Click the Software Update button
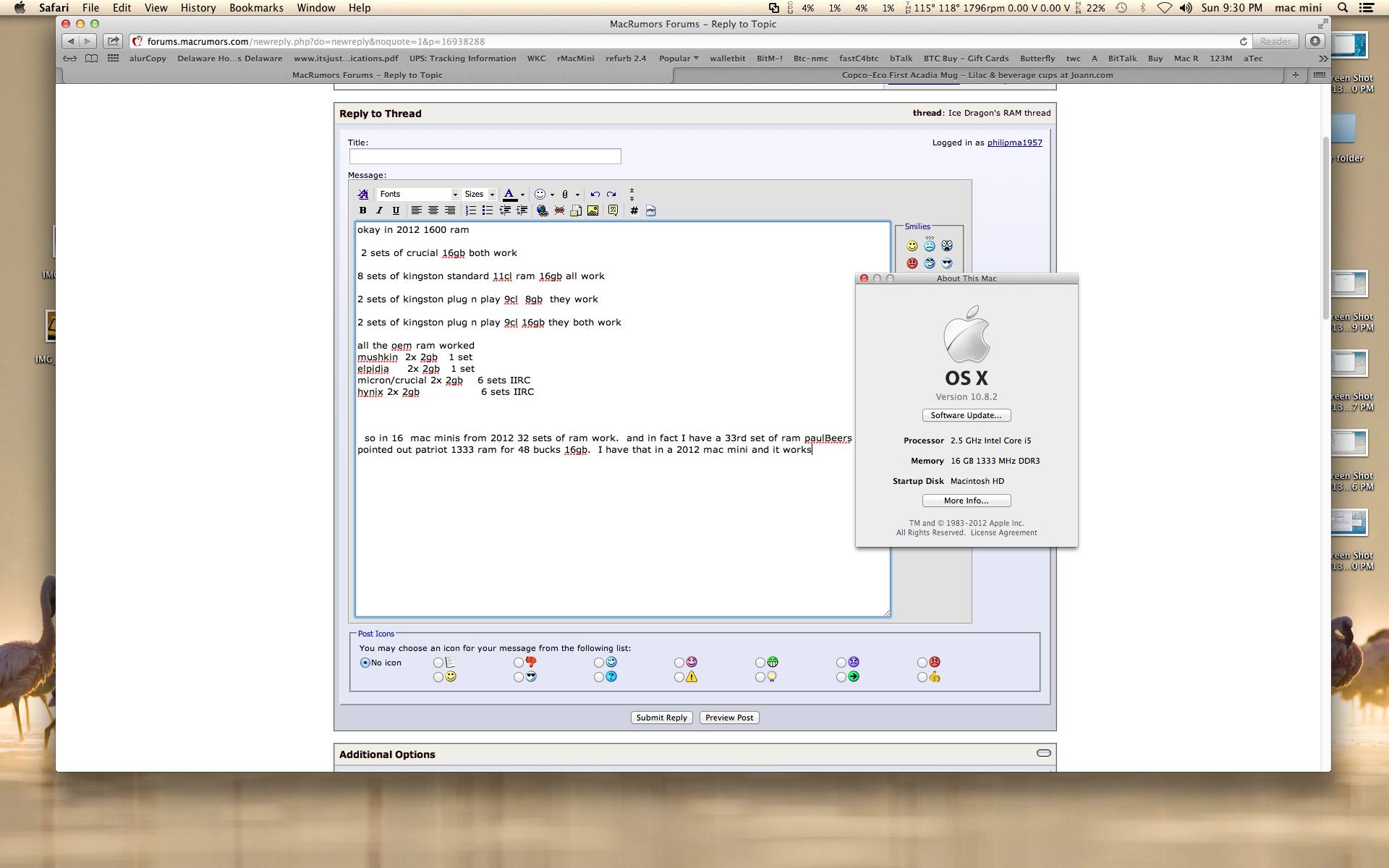This screenshot has height=868, width=1389. coord(966,415)
